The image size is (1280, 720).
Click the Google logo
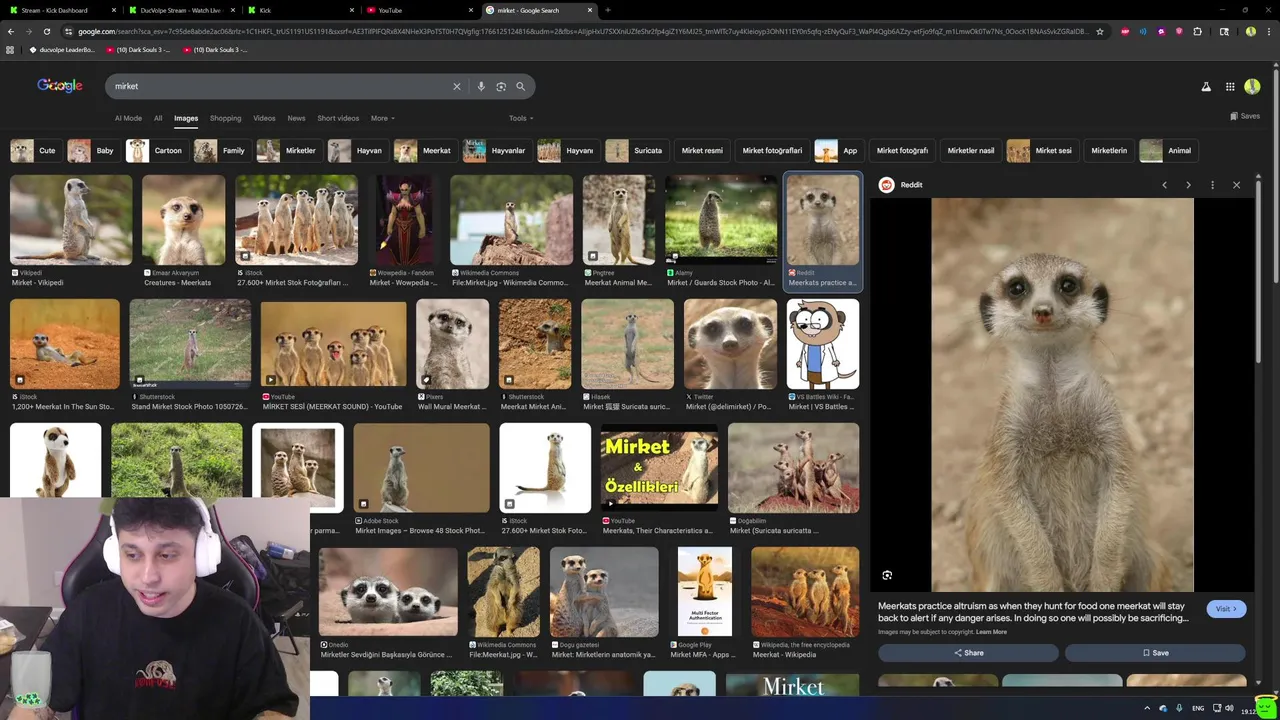point(60,86)
